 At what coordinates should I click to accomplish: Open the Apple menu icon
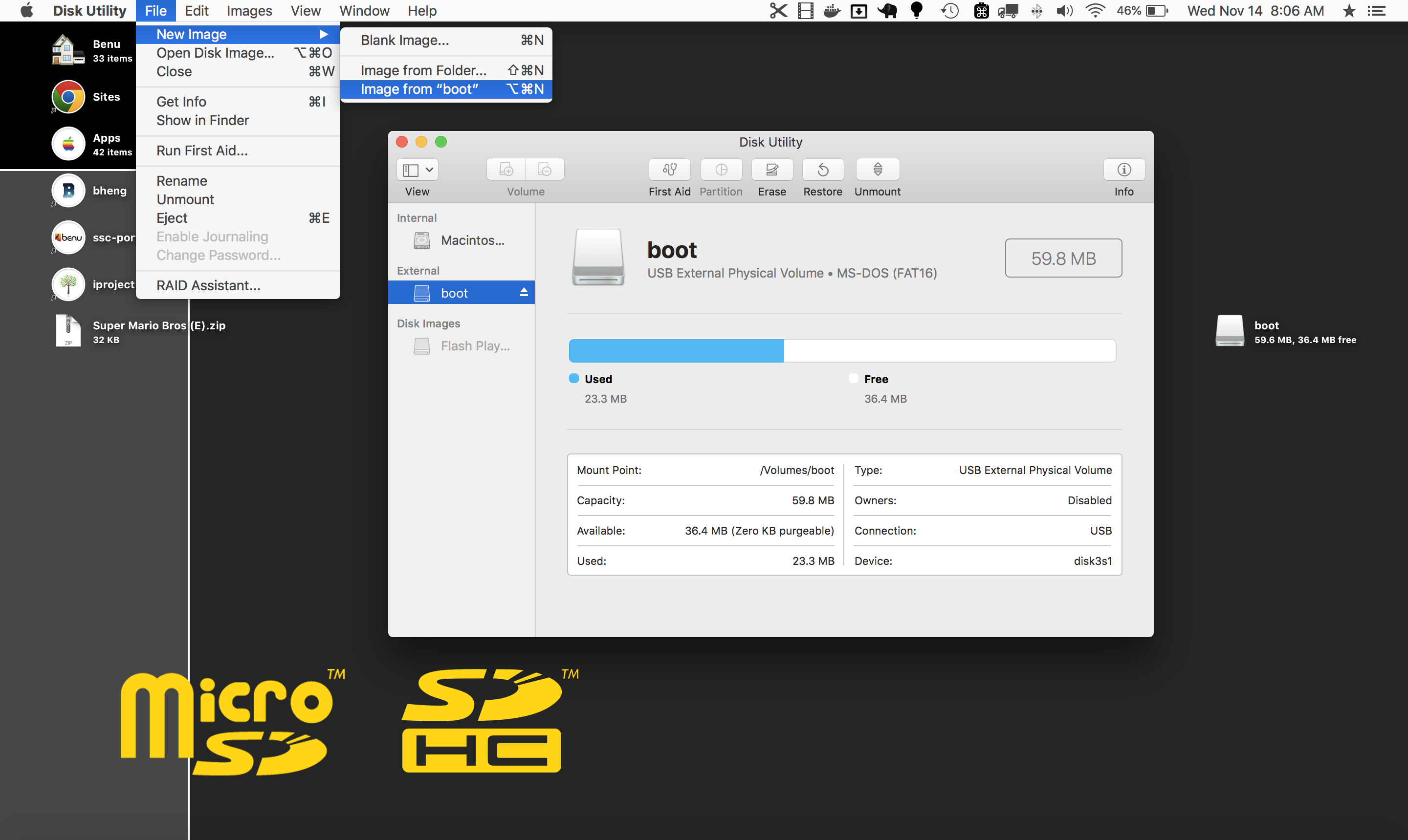coord(26,11)
